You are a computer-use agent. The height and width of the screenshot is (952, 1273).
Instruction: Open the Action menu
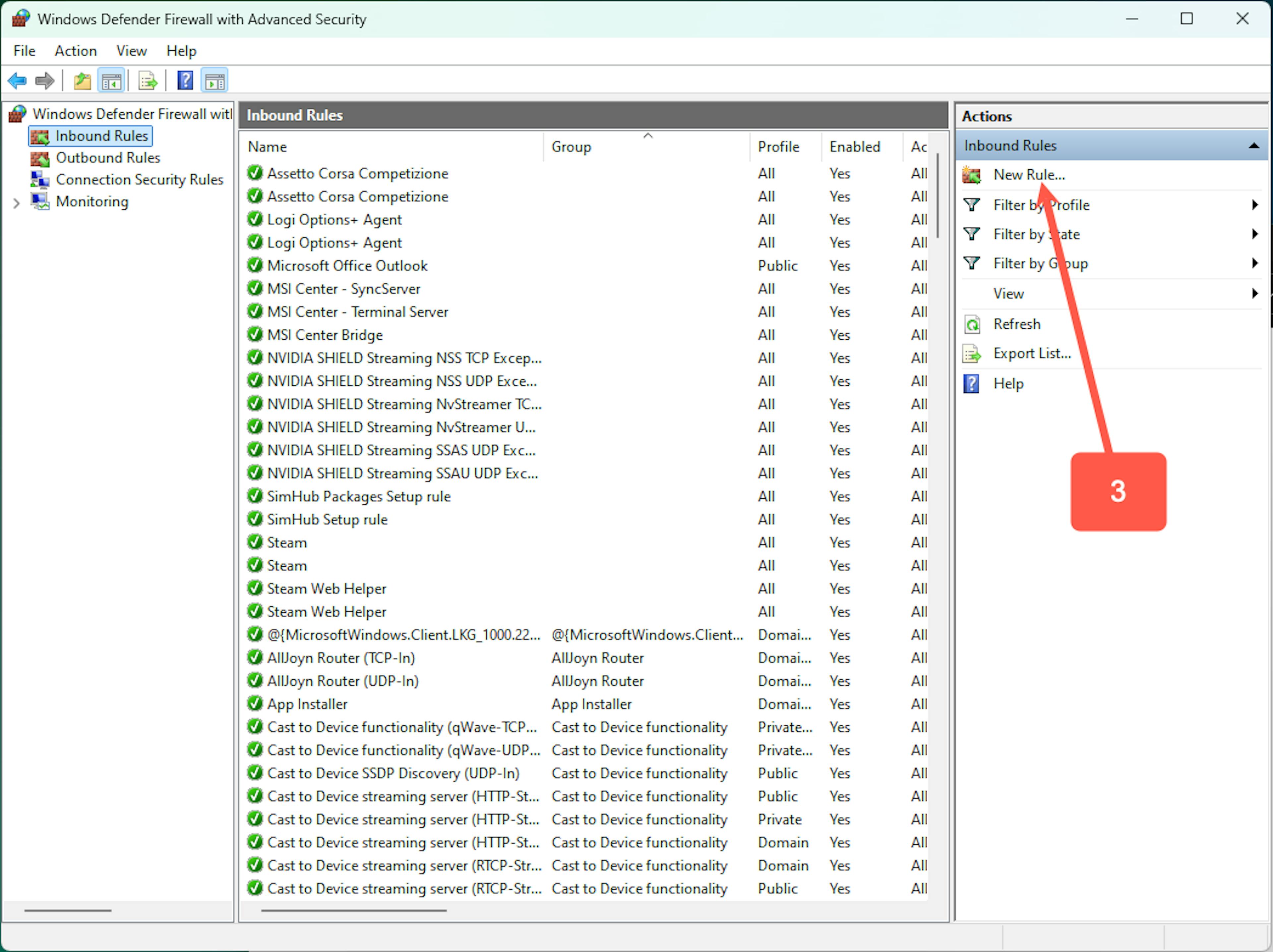(x=75, y=51)
